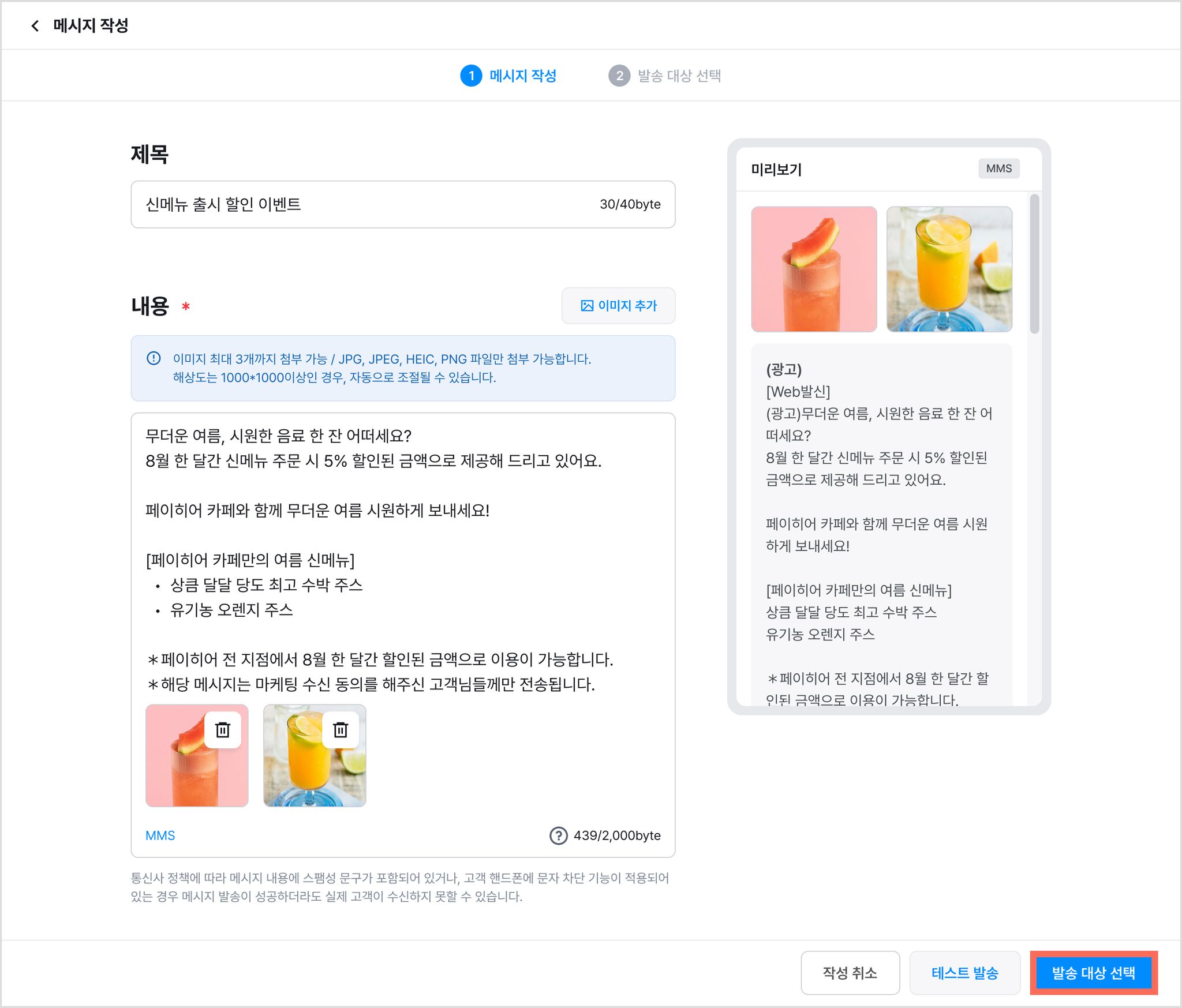Click the 439/2,000byte counter
This screenshot has height=1008, width=1182.
click(x=617, y=835)
